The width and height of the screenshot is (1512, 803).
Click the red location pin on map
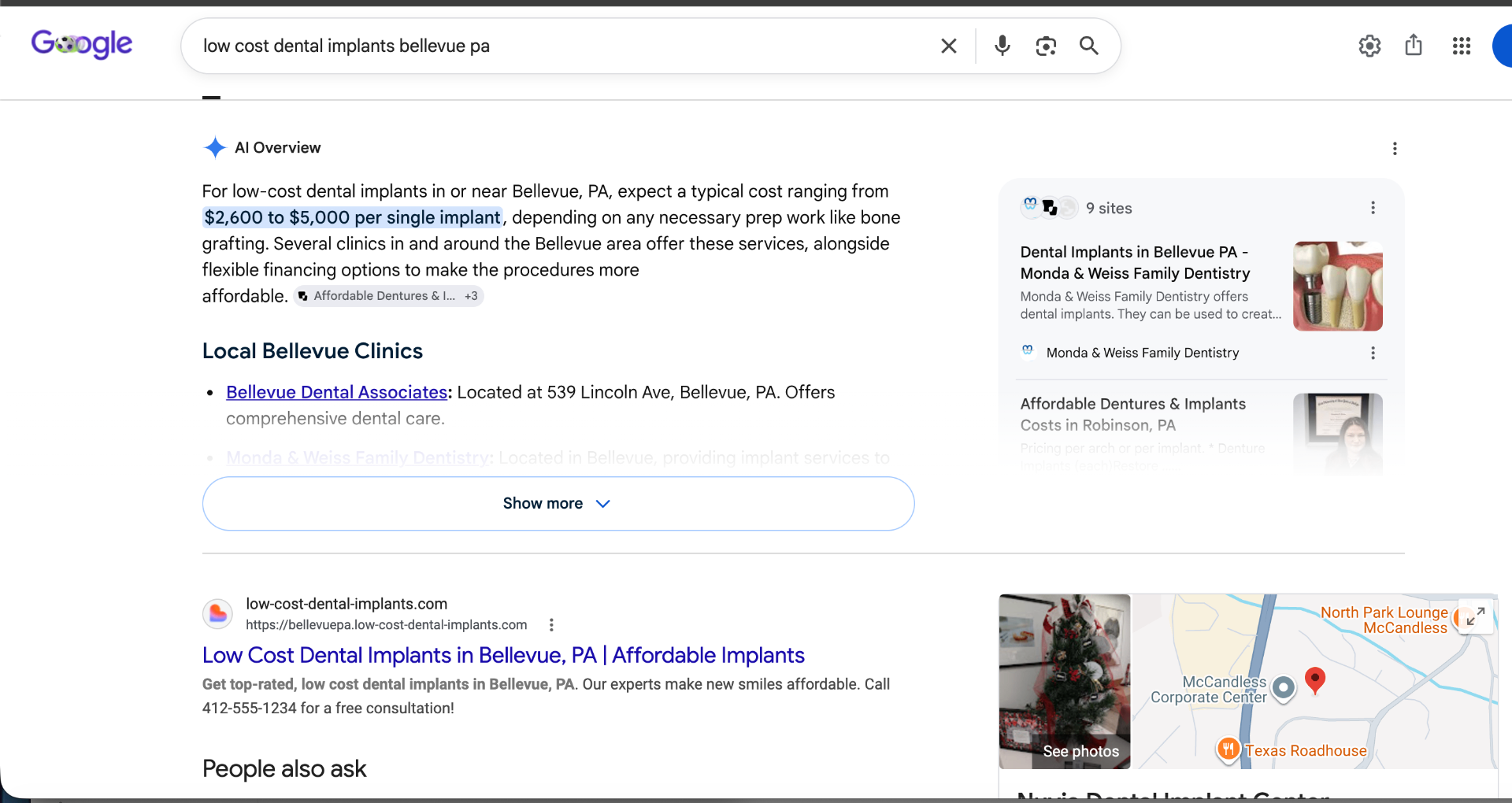(1314, 680)
